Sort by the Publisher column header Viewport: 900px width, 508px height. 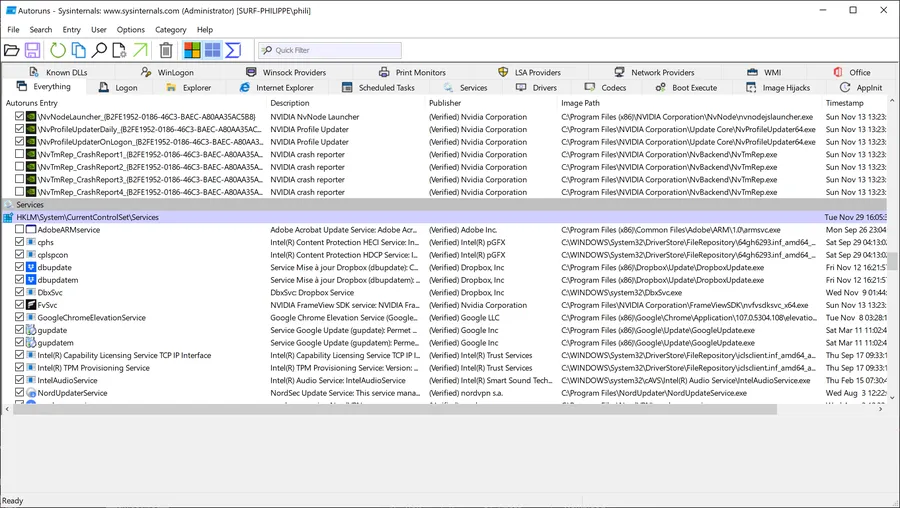[492, 103]
